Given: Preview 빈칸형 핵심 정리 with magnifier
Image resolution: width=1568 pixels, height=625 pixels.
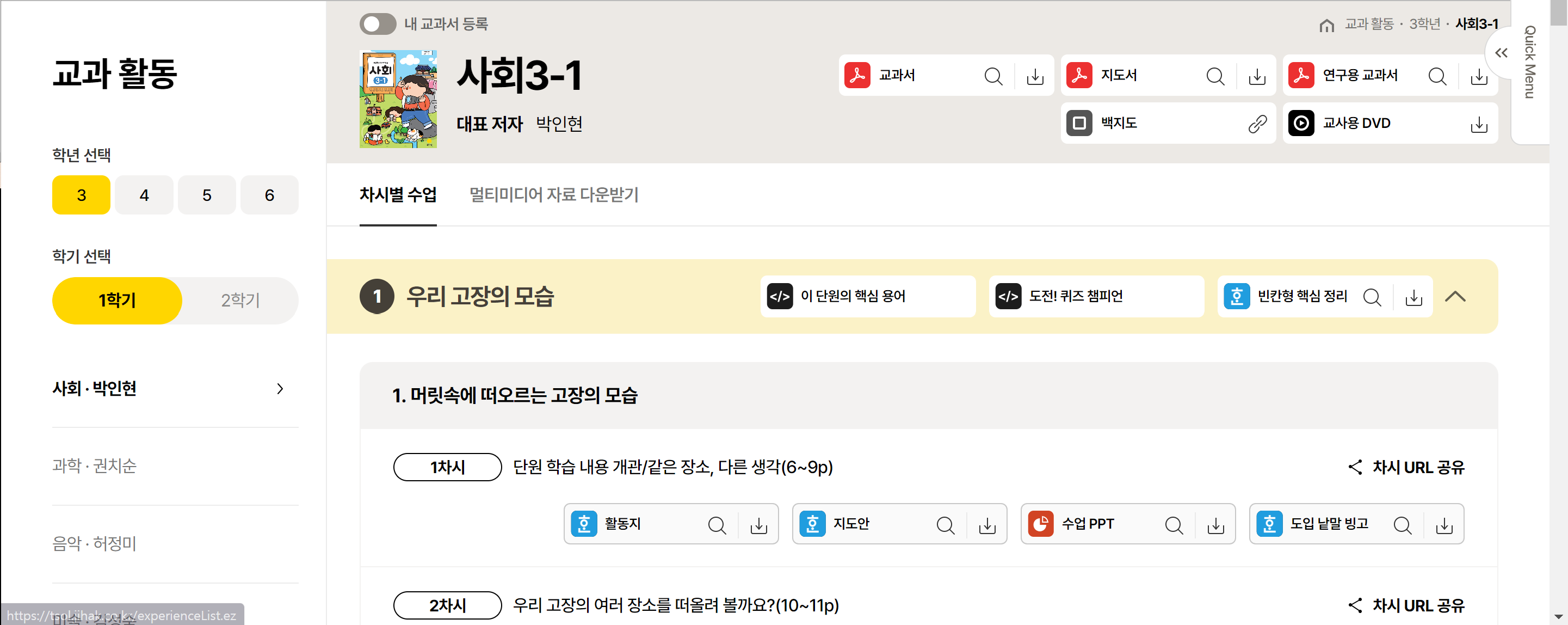Looking at the screenshot, I should [1372, 297].
